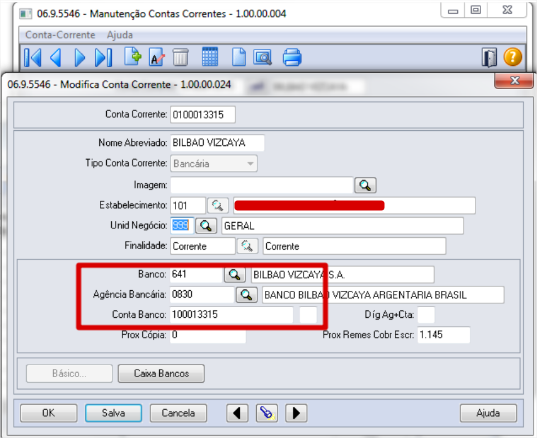The image size is (537, 438).
Task: Click the Finalidade code field
Action: click(x=203, y=246)
